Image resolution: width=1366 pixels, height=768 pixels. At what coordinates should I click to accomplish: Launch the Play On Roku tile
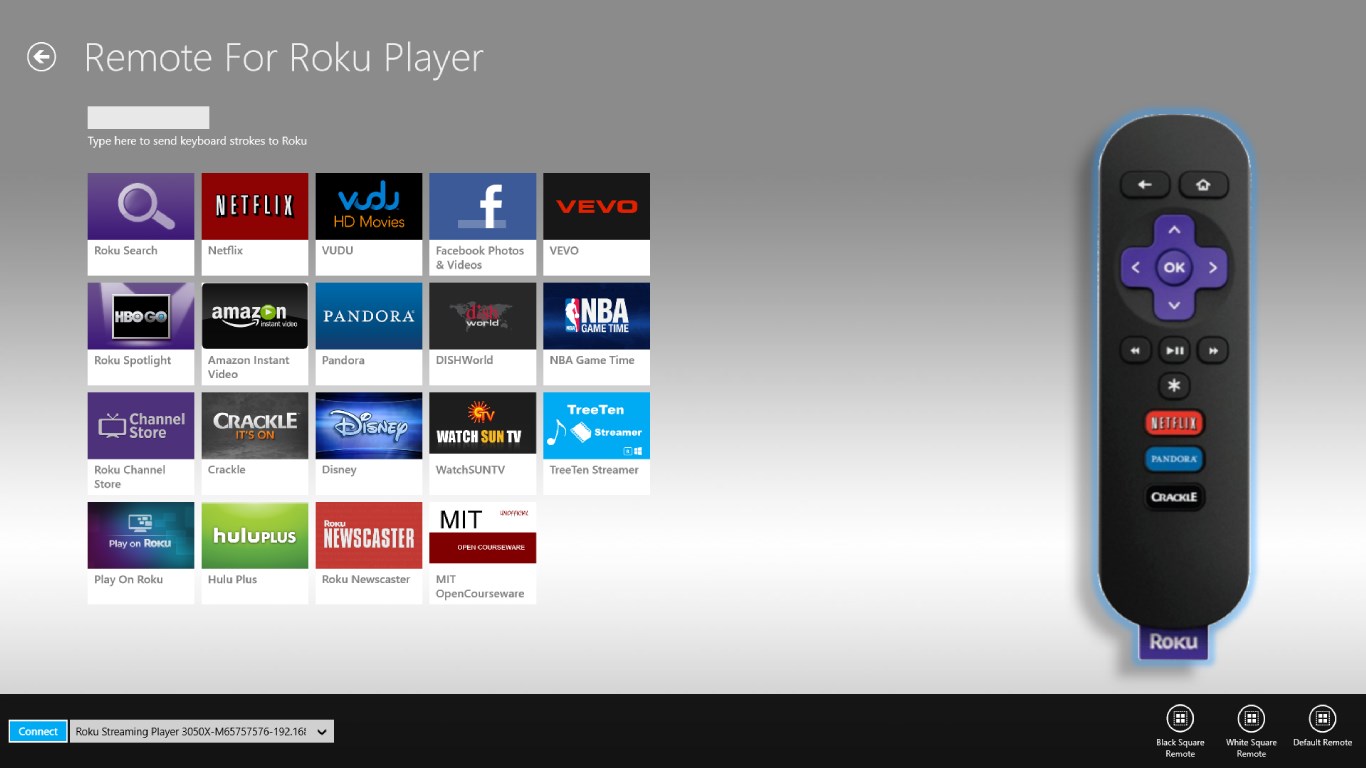pyautogui.click(x=141, y=553)
